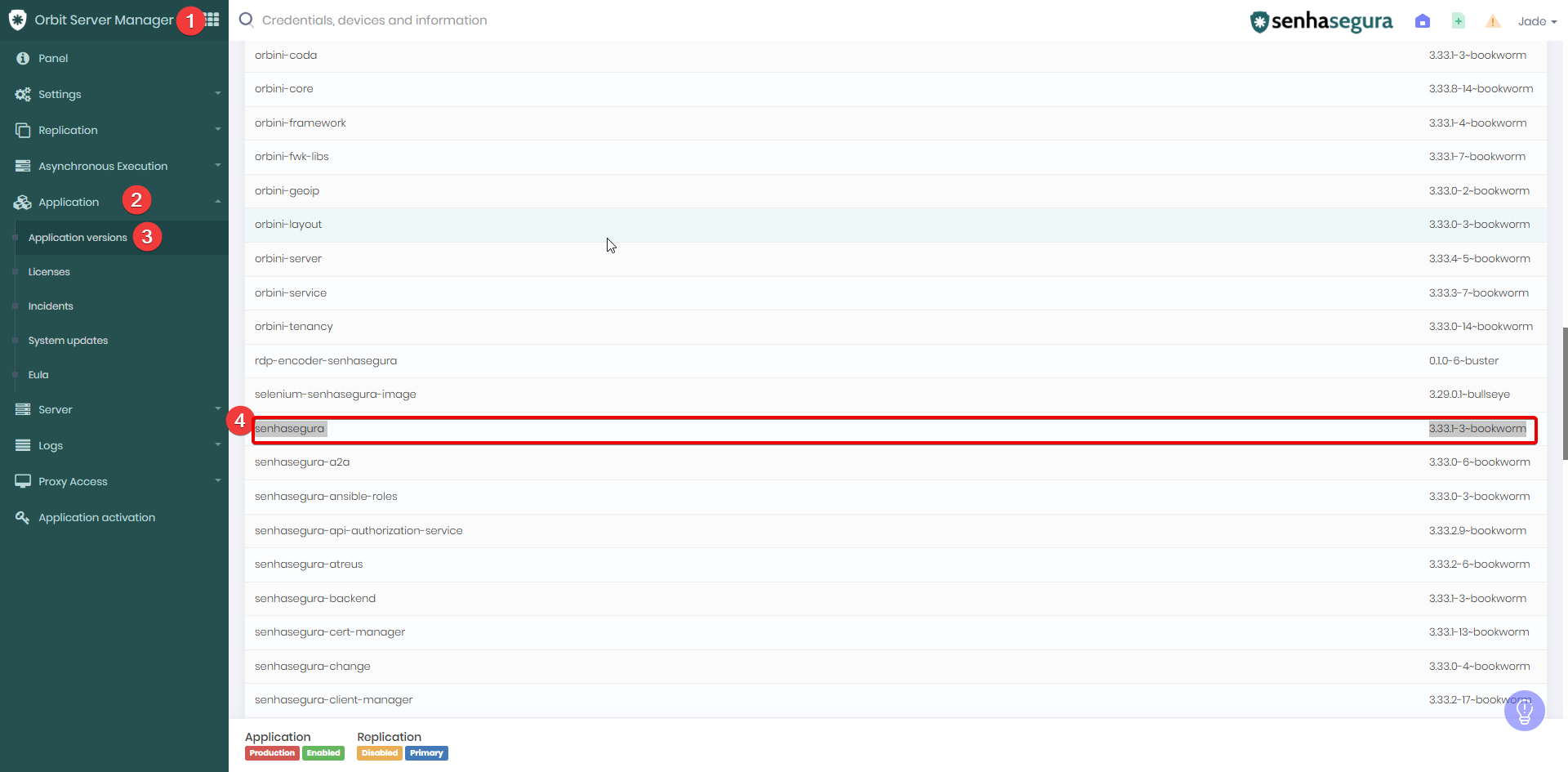This screenshot has width=1568, height=772.
Task: Open the apps grid menu icon
Action: pos(212,20)
